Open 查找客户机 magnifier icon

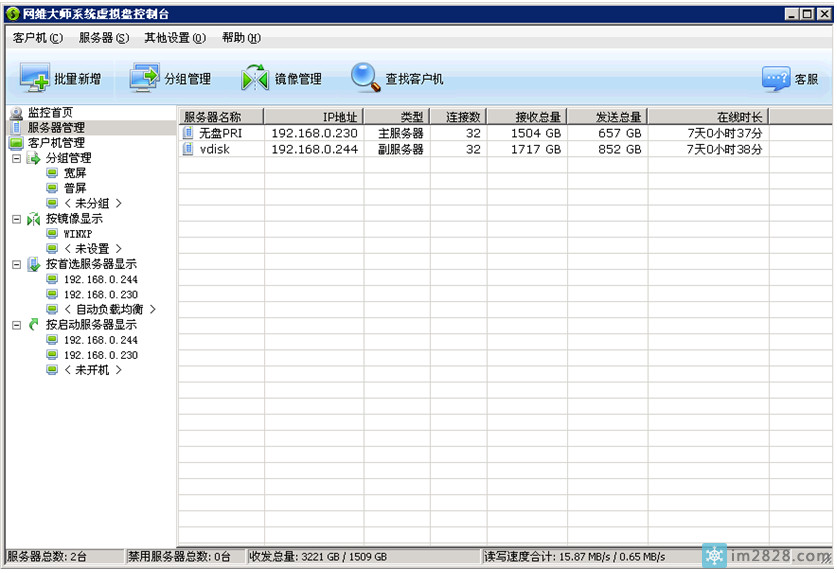click(x=365, y=78)
